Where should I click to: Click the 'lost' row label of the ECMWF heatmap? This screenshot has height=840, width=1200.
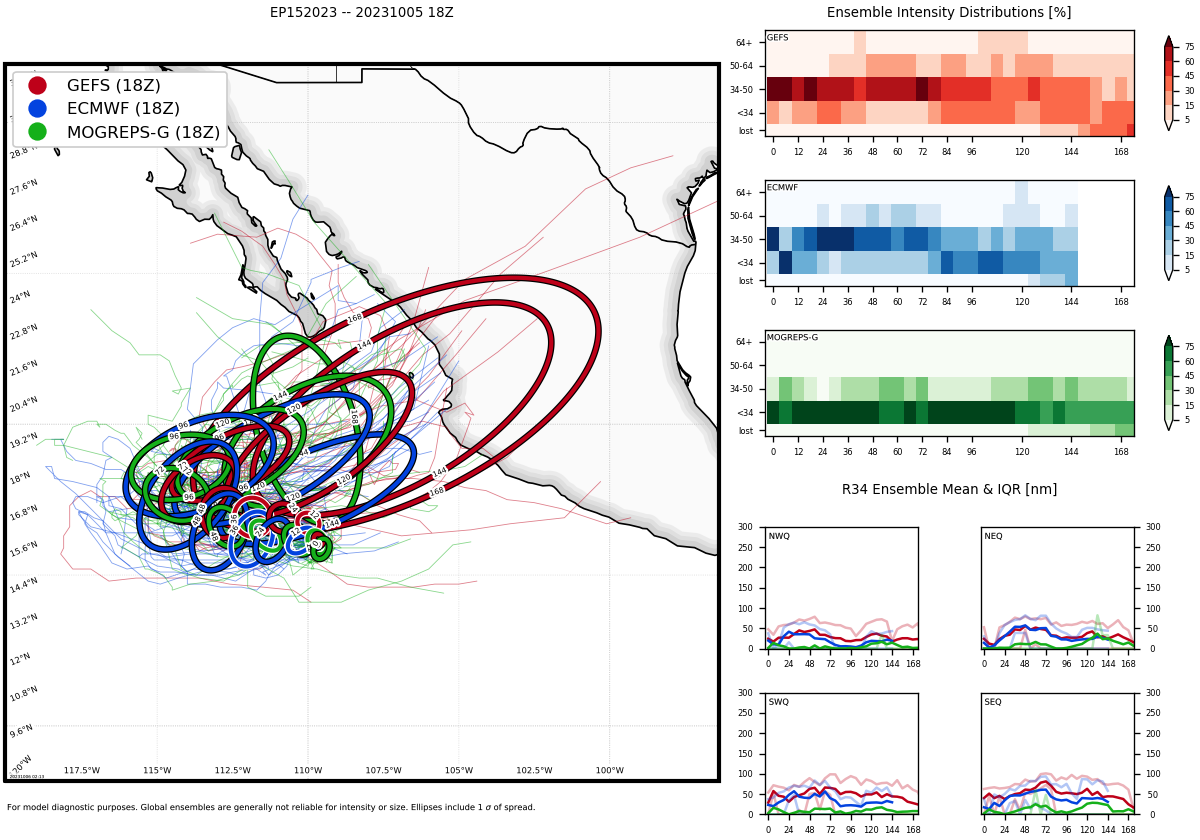pos(746,281)
